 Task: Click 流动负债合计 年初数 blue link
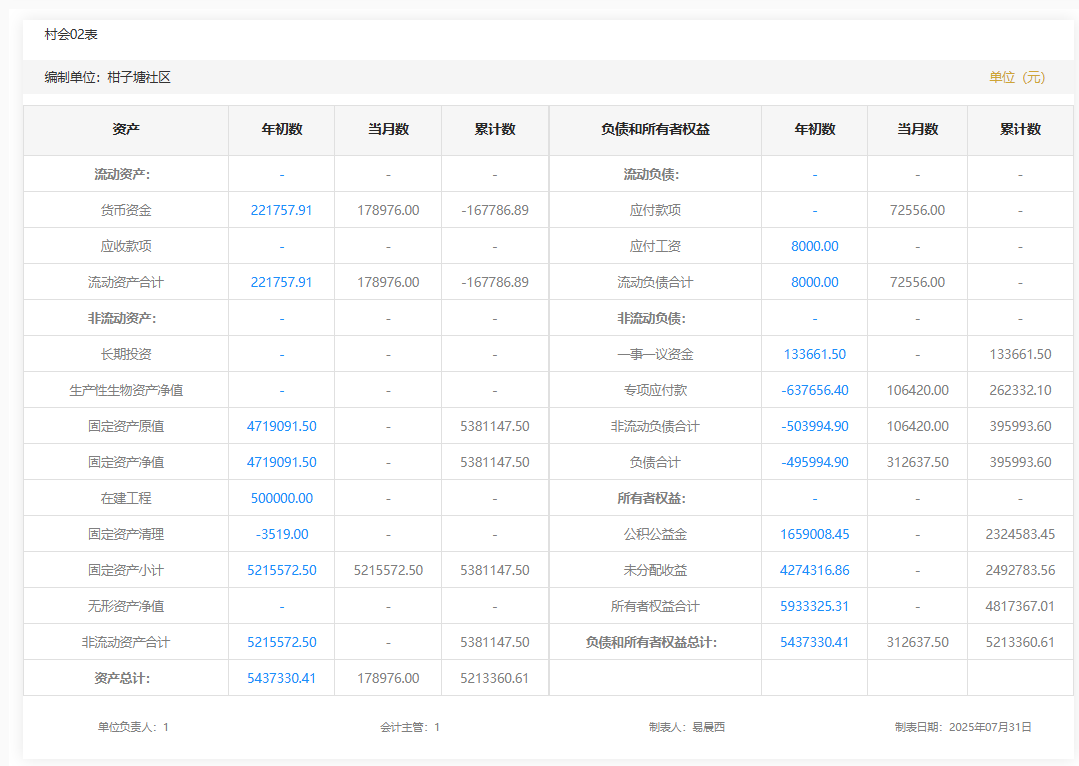tap(814, 282)
